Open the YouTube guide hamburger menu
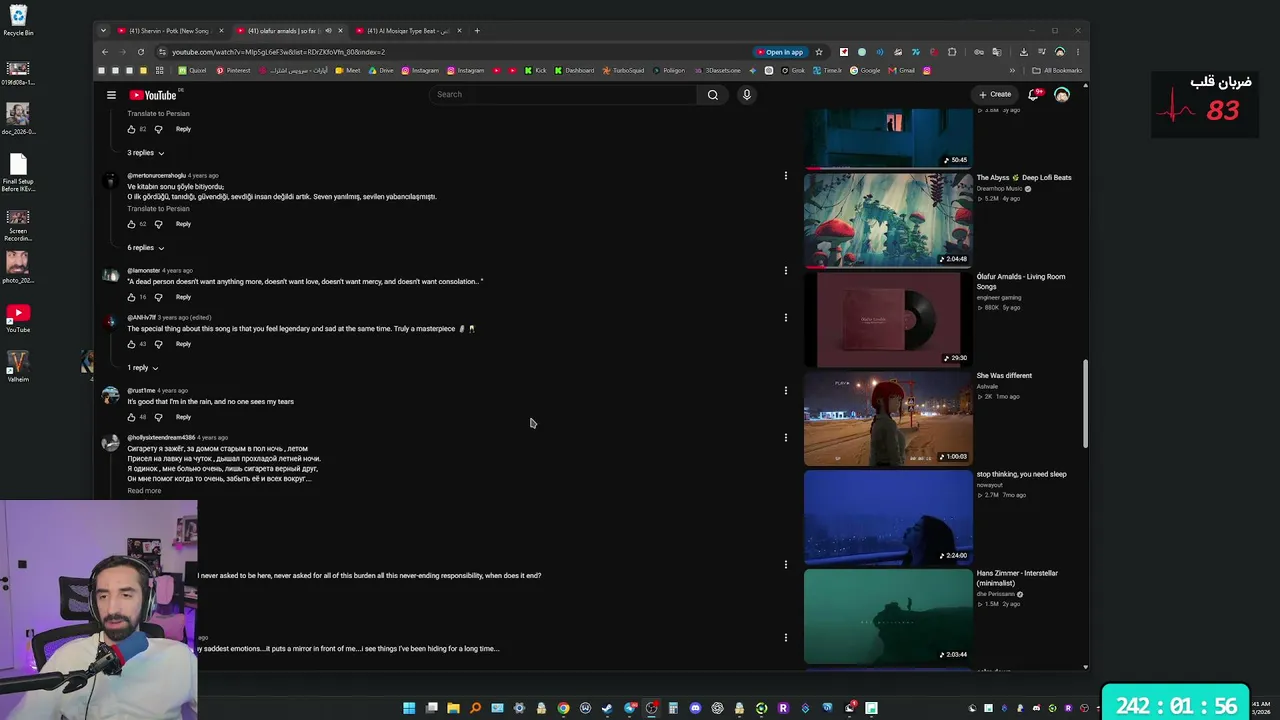 click(x=111, y=95)
